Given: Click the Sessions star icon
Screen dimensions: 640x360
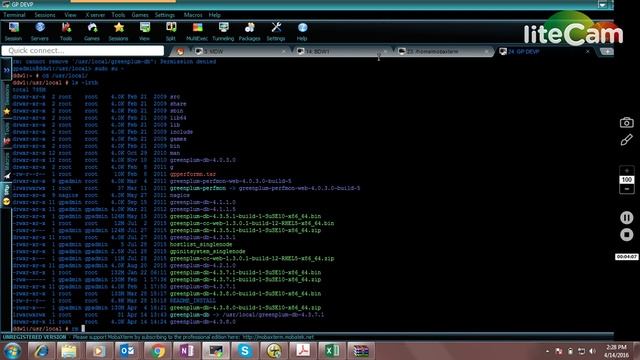Looking at the screenshot, I should point(118,31).
